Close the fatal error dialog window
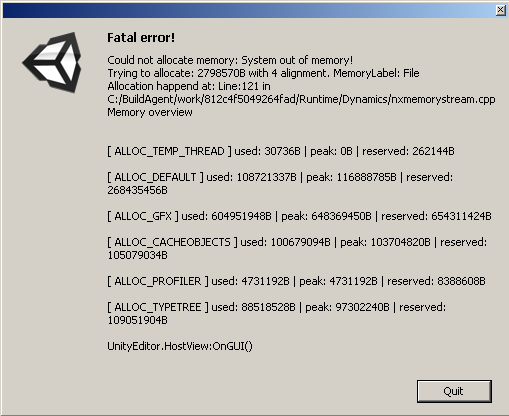 point(500,10)
